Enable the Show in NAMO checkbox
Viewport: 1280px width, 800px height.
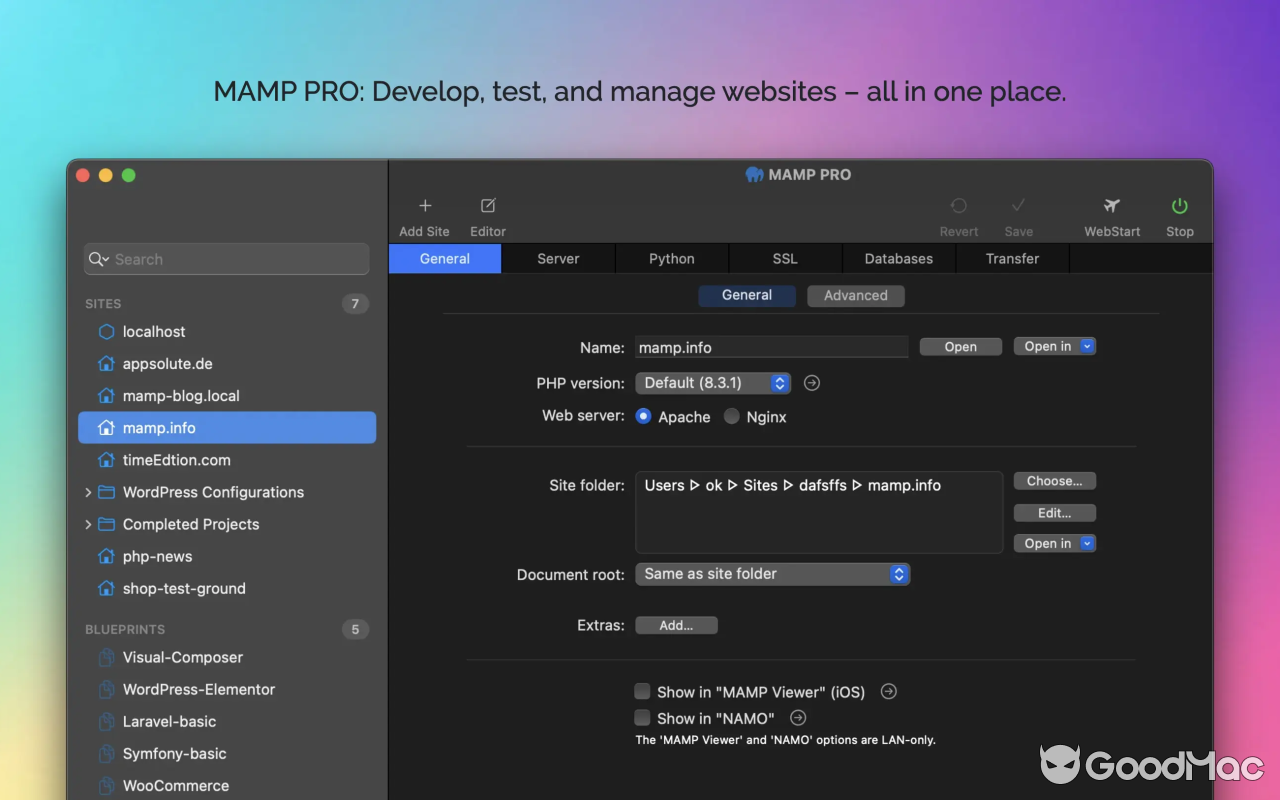coord(642,717)
